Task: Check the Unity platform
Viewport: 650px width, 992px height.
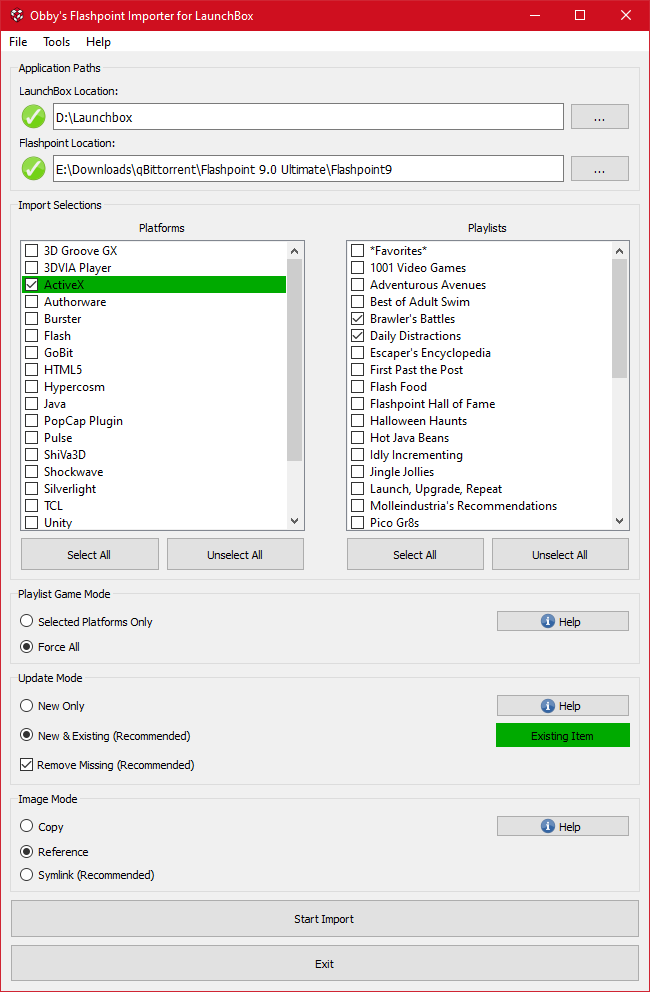Action: coord(32,523)
